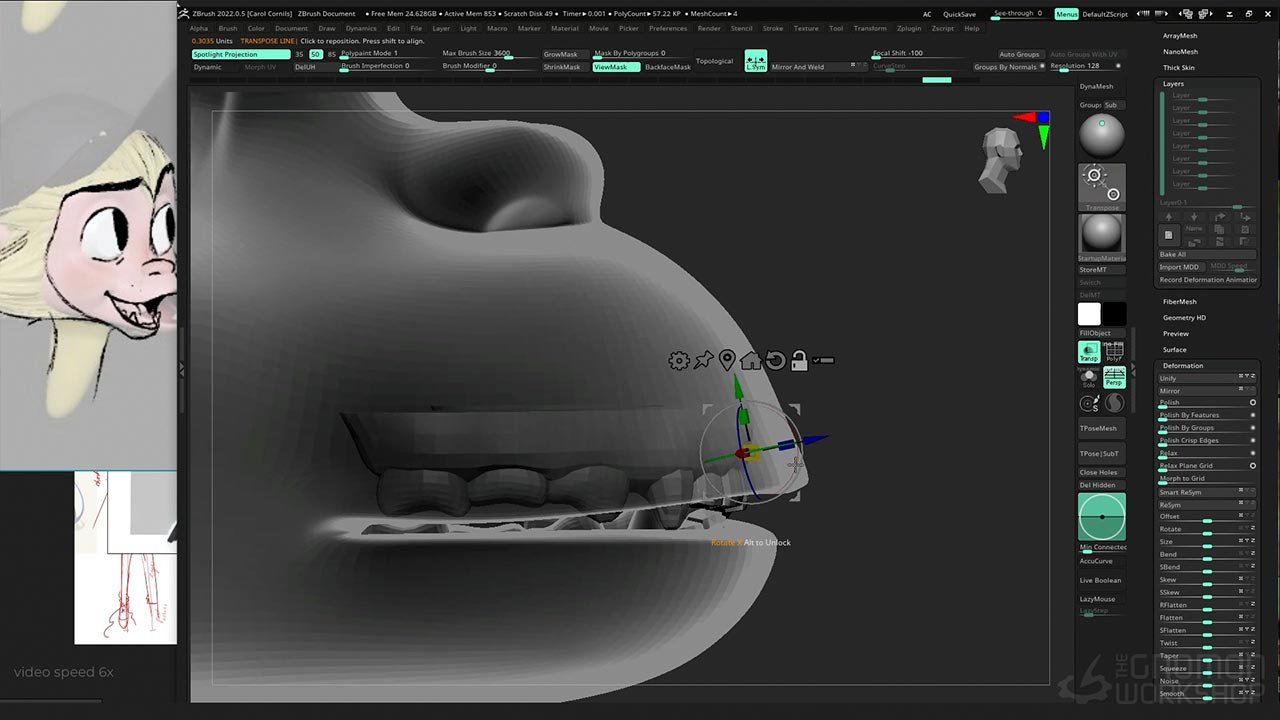1280x720 pixels.
Task: Click the gizmo go-to-mesh-center home icon
Action: coord(751,360)
